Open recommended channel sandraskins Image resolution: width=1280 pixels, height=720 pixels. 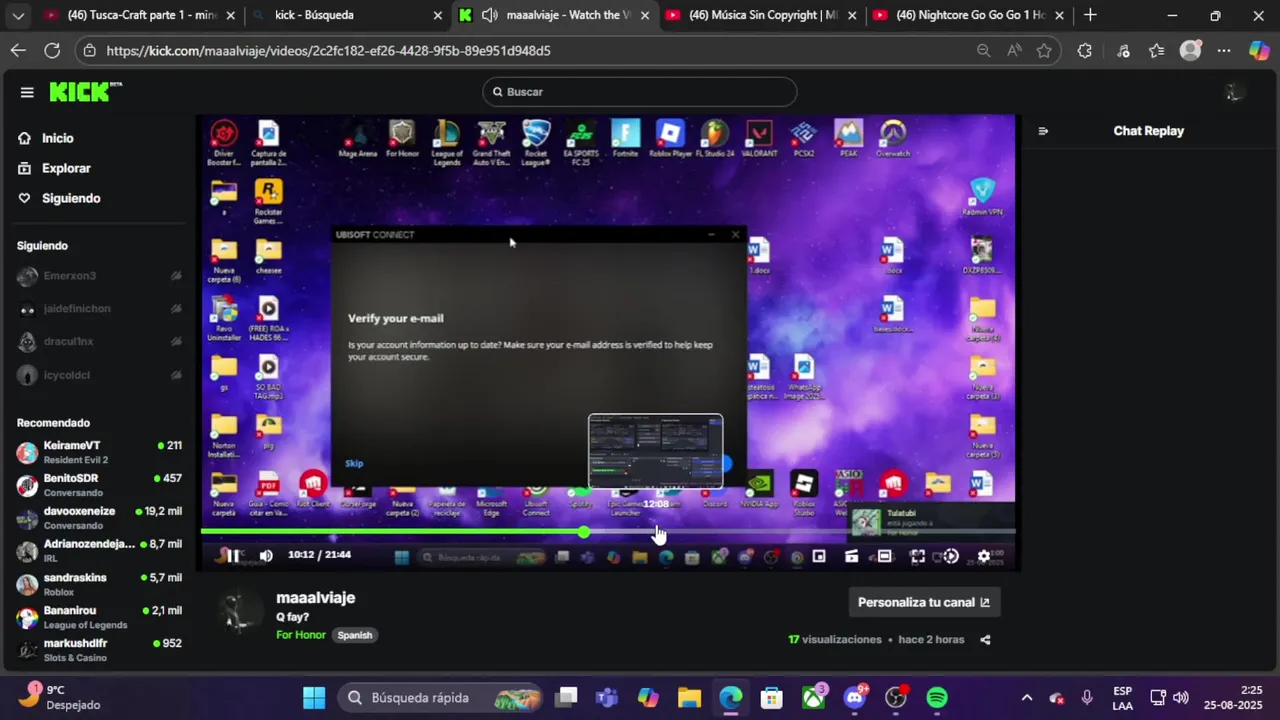[x=98, y=584]
